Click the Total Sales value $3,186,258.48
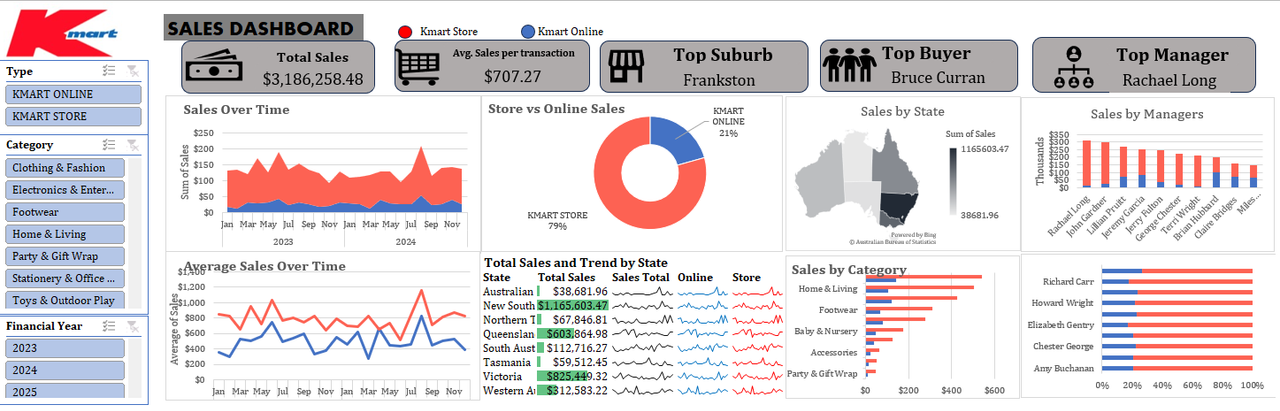 [313, 78]
